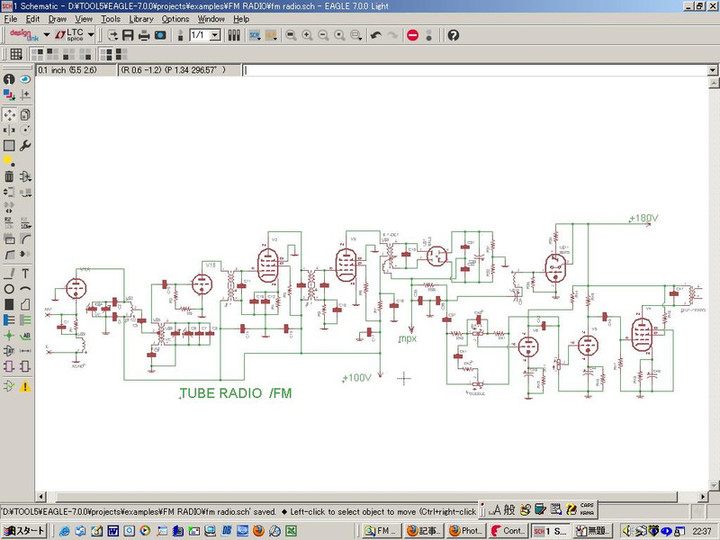
Task: Toggle the Show eye tool
Action: click(x=25, y=79)
